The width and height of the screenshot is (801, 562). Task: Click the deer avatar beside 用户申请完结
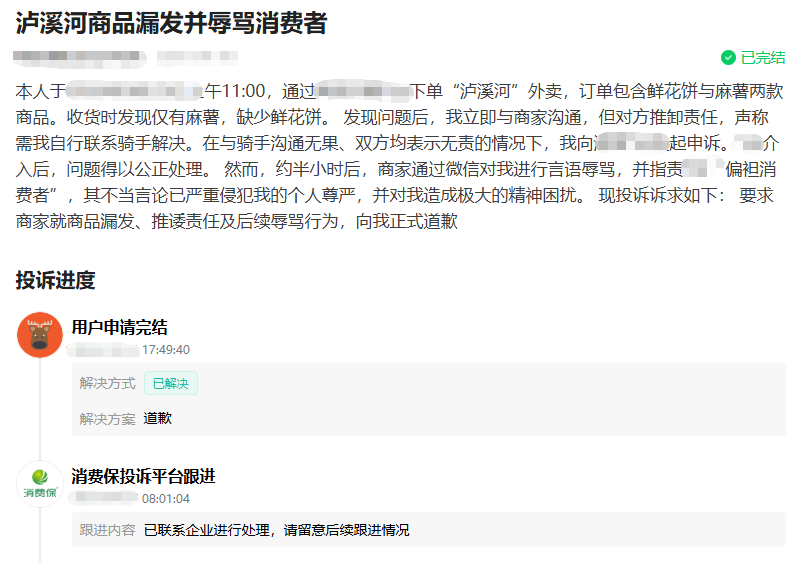tap(40, 335)
